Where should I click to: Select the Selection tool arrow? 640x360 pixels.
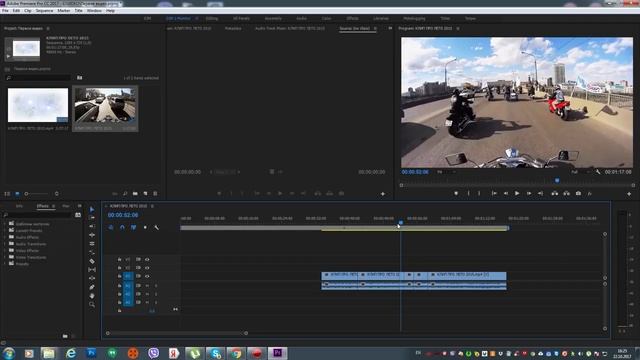tap(92, 209)
